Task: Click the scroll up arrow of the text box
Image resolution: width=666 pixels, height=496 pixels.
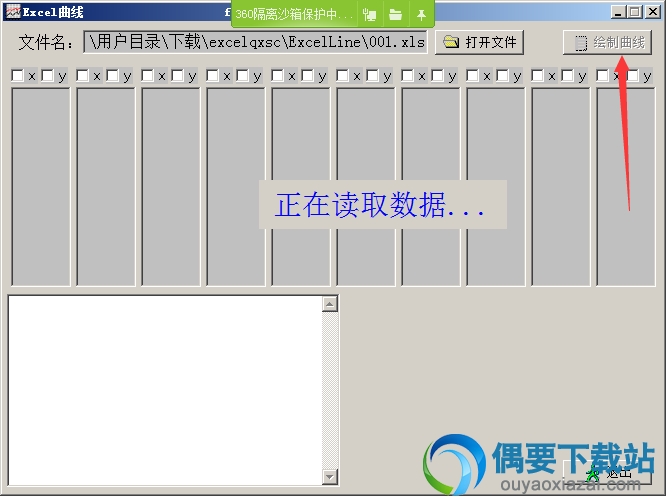Action: point(330,304)
